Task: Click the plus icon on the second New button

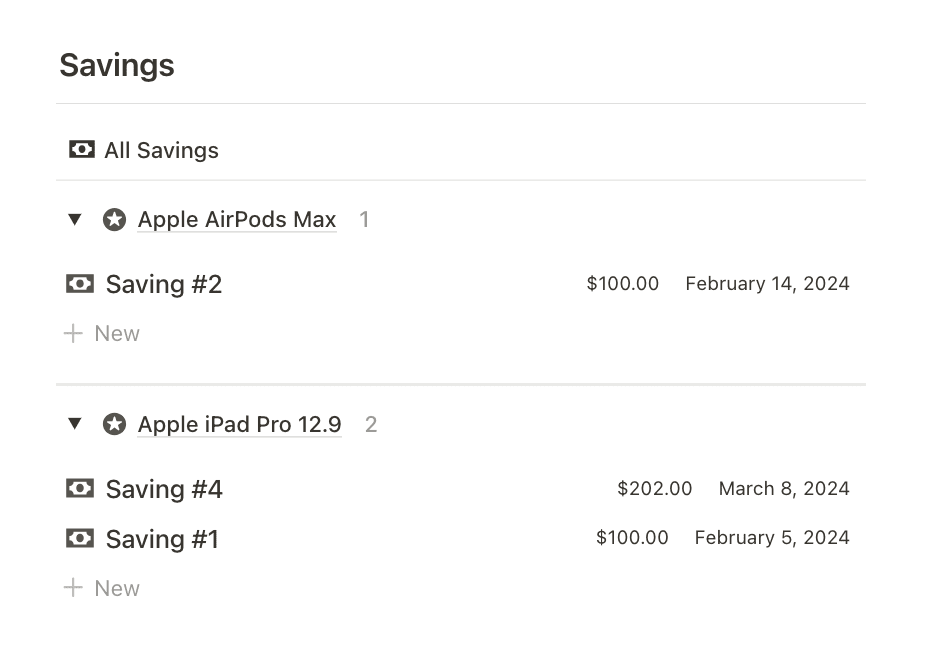Action: 73,588
